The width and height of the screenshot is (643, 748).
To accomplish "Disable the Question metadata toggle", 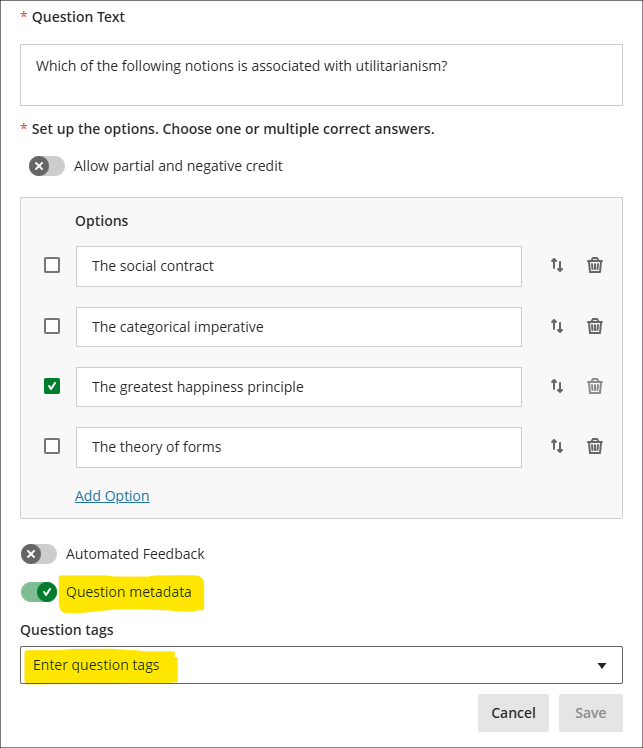I will pos(39,592).
